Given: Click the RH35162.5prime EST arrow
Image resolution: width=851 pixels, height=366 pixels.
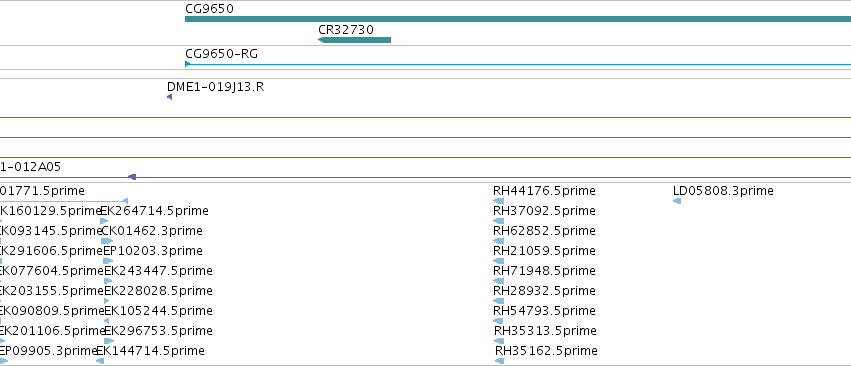Looking at the screenshot, I should [x=499, y=361].
